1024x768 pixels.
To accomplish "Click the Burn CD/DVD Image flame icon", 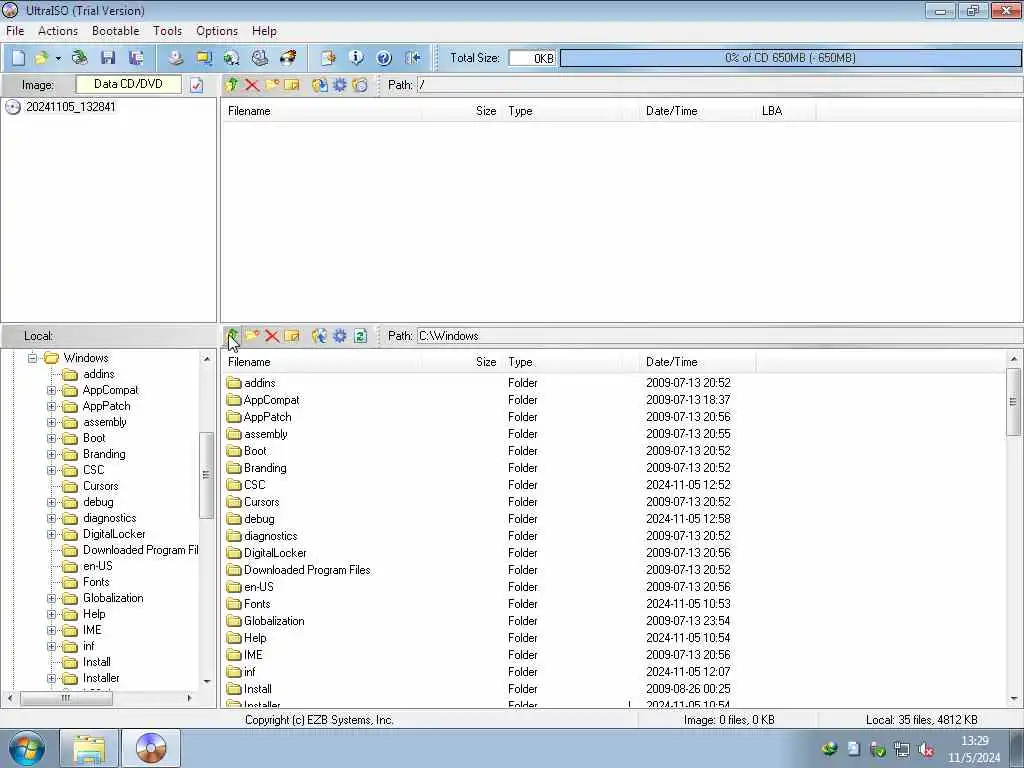I will coord(287,57).
